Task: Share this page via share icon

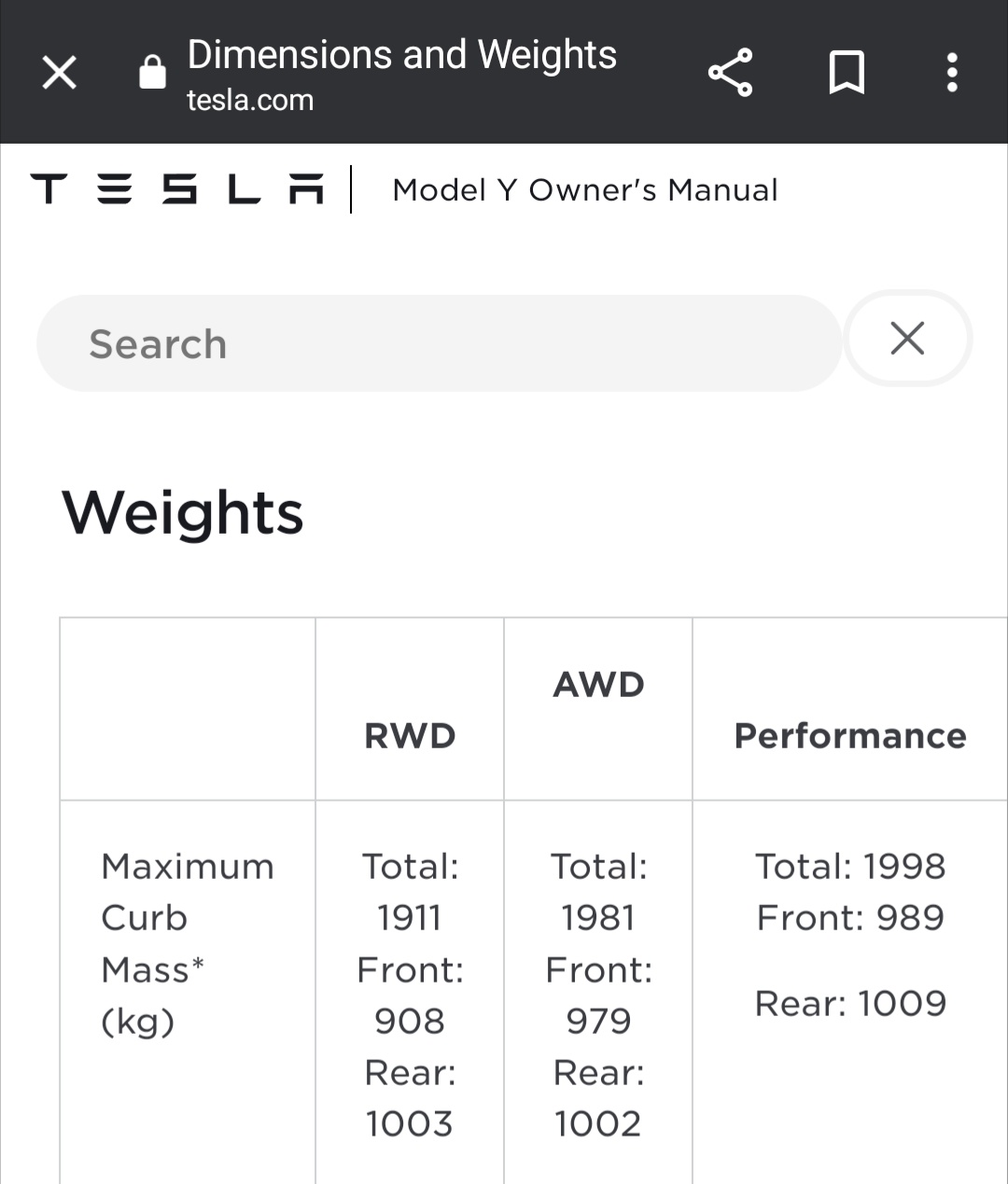Action: click(x=730, y=72)
